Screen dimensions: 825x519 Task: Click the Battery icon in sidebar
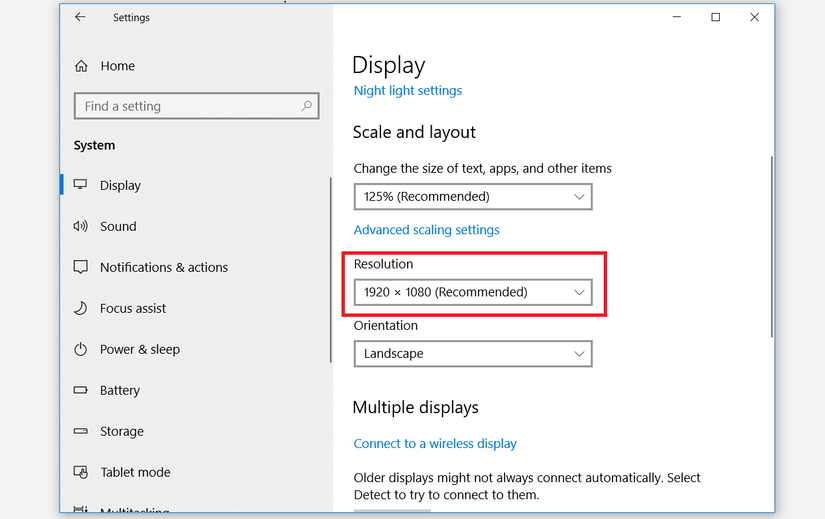pyautogui.click(x=81, y=390)
